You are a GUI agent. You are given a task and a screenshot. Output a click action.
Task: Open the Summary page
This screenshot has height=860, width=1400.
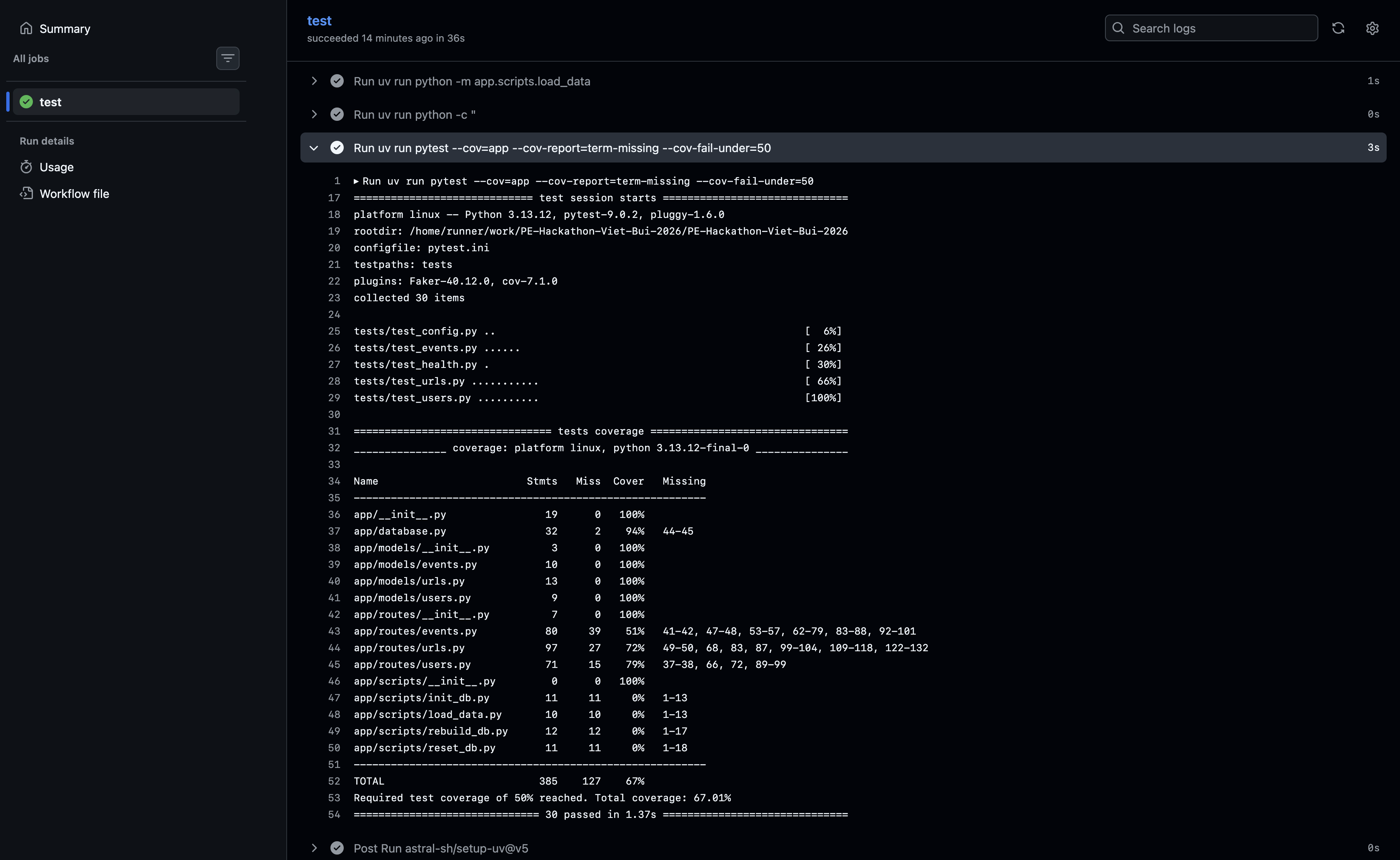(x=65, y=28)
